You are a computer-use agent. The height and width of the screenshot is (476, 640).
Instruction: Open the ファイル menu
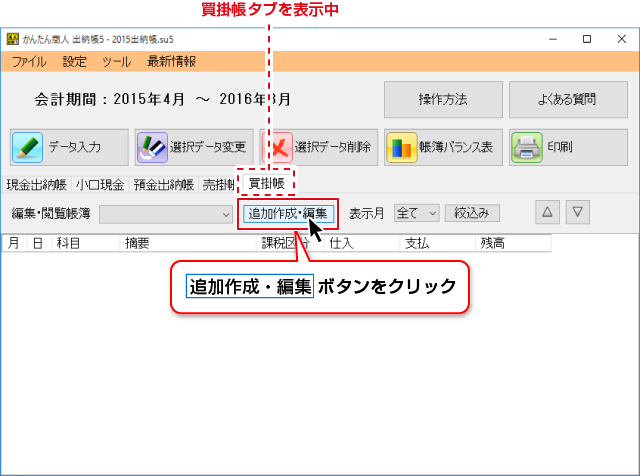(x=29, y=62)
